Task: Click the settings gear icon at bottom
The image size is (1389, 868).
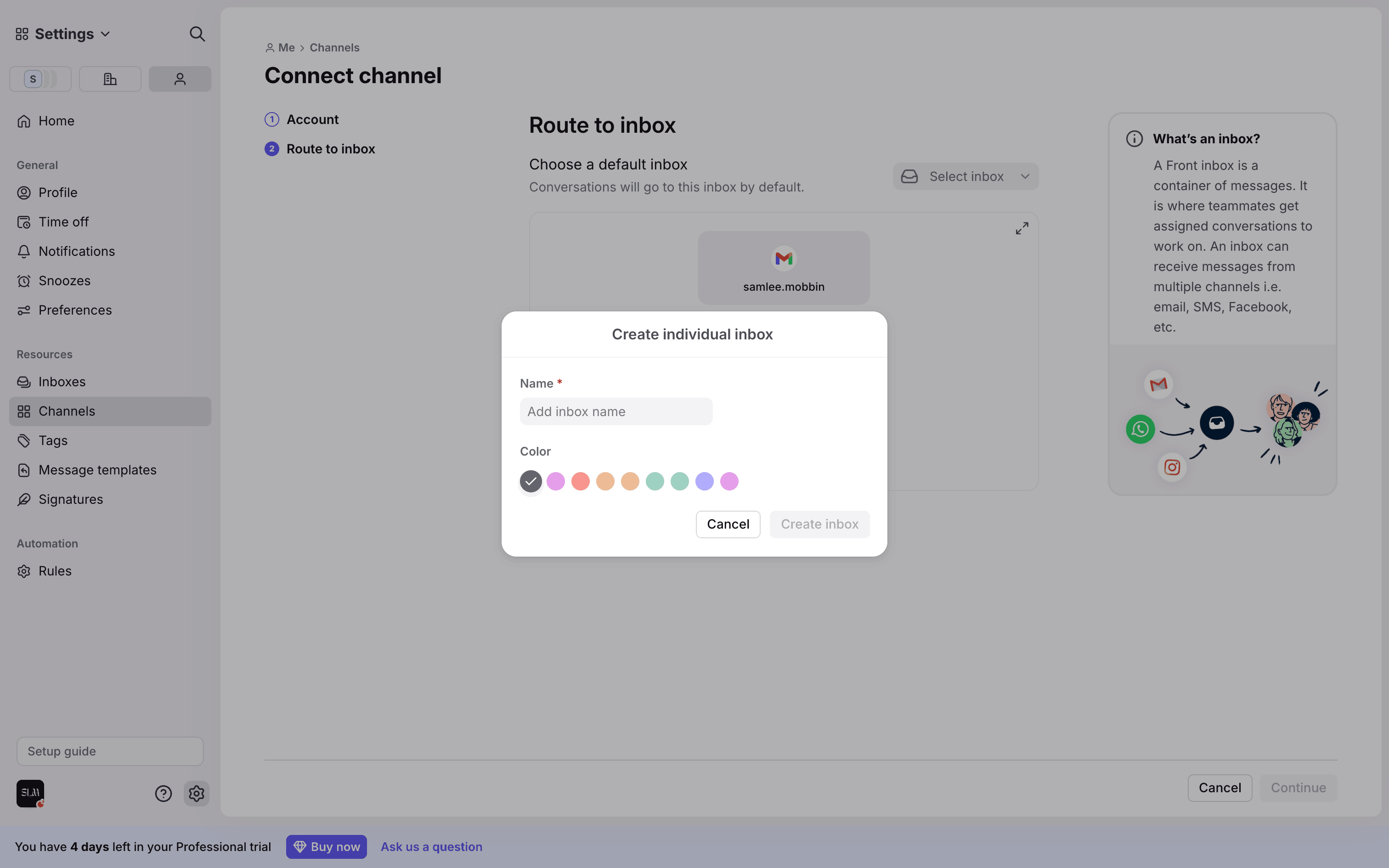Action: [196, 794]
